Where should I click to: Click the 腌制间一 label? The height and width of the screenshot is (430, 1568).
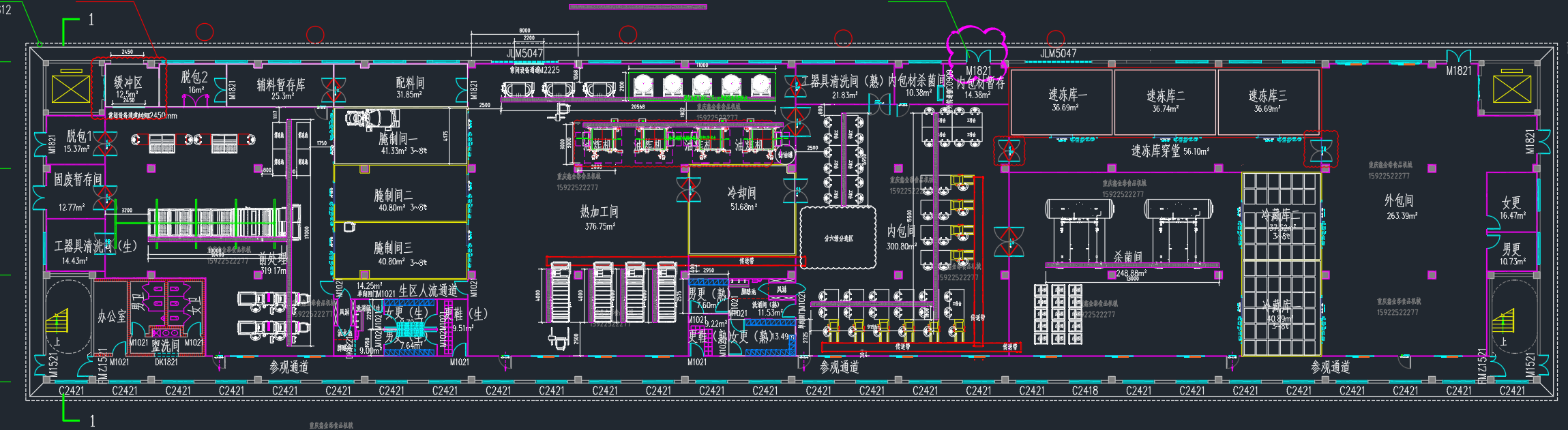pyautogui.click(x=398, y=138)
